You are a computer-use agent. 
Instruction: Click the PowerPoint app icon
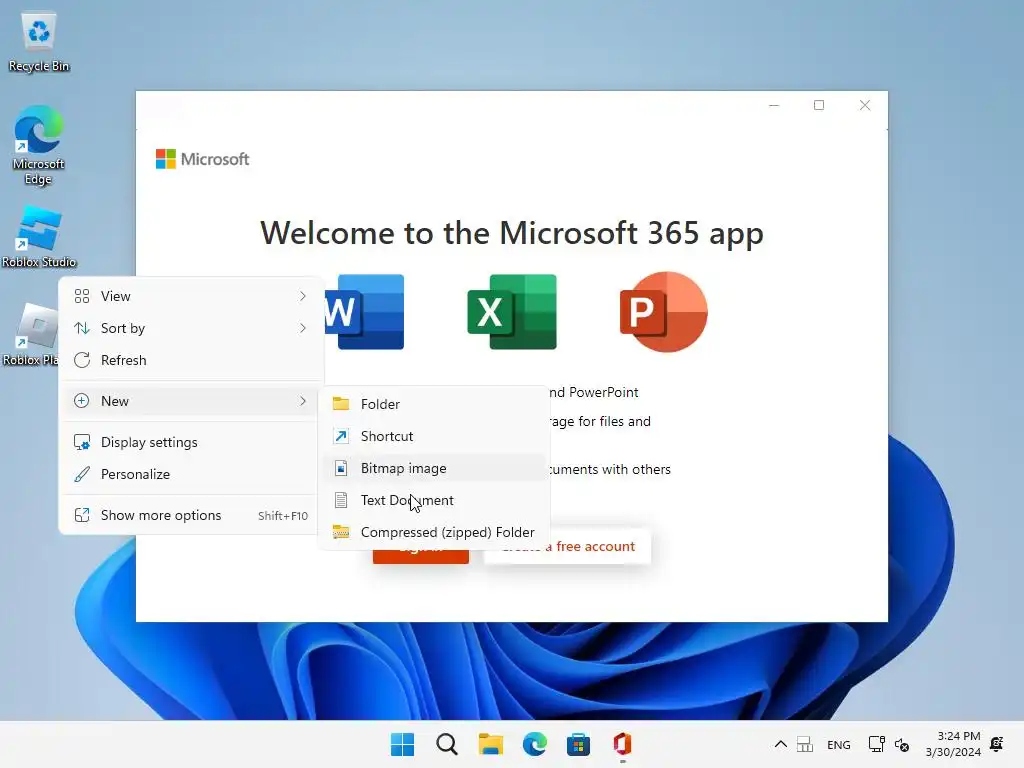coord(664,312)
